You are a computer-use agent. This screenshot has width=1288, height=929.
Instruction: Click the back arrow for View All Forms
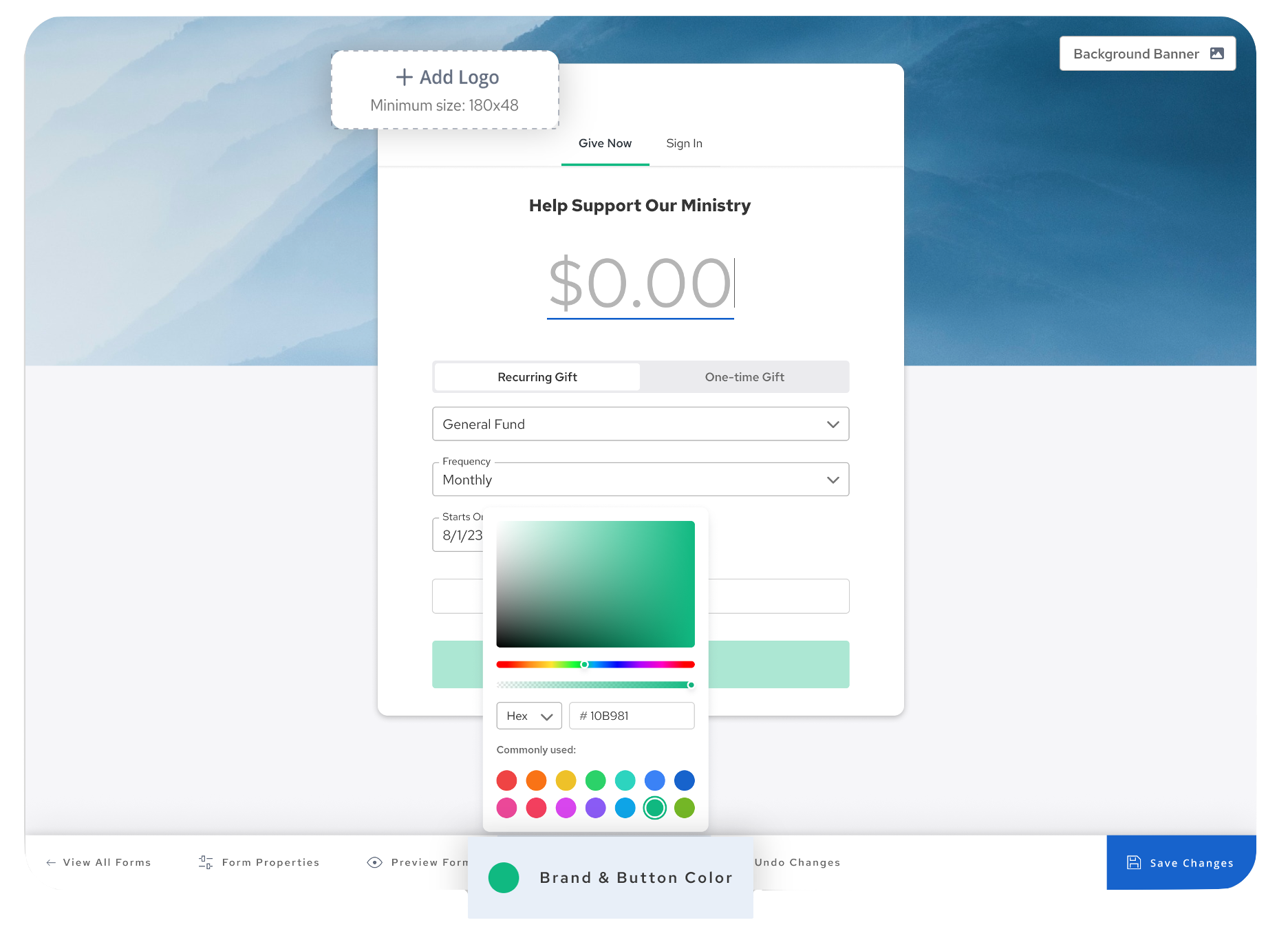[51, 862]
